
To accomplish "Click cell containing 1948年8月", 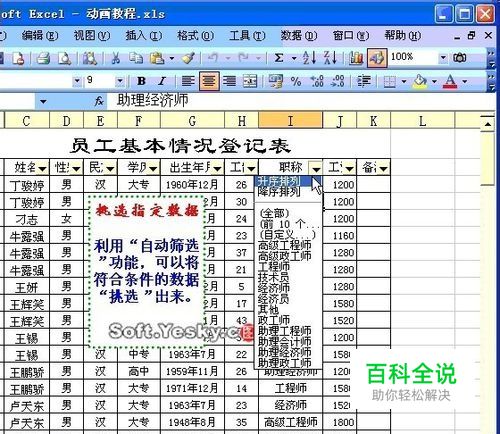I will [x=192, y=423].
